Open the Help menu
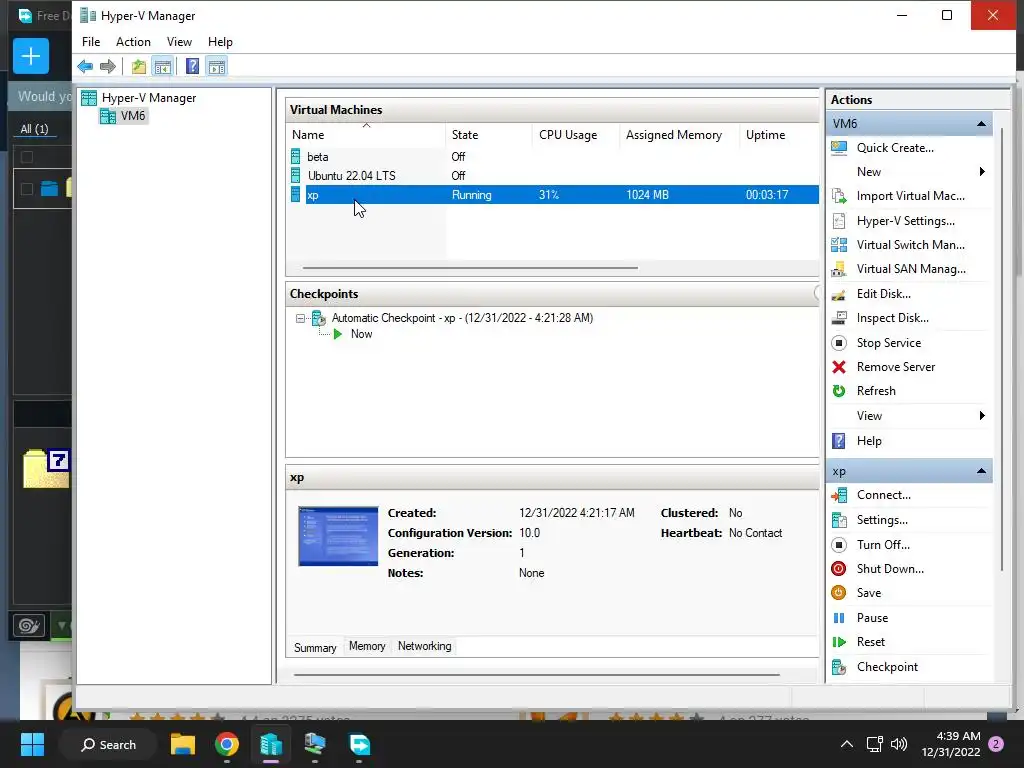The width and height of the screenshot is (1024, 768). click(x=220, y=42)
